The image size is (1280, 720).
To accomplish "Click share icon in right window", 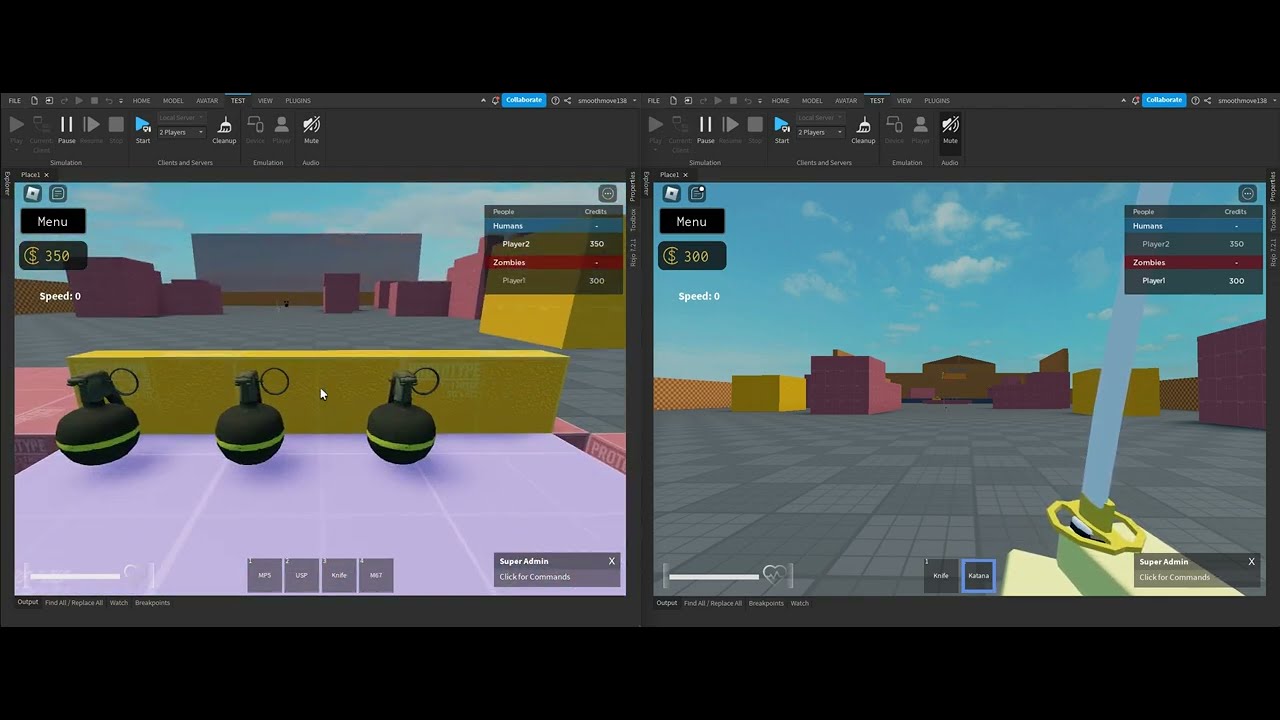I will point(1208,100).
